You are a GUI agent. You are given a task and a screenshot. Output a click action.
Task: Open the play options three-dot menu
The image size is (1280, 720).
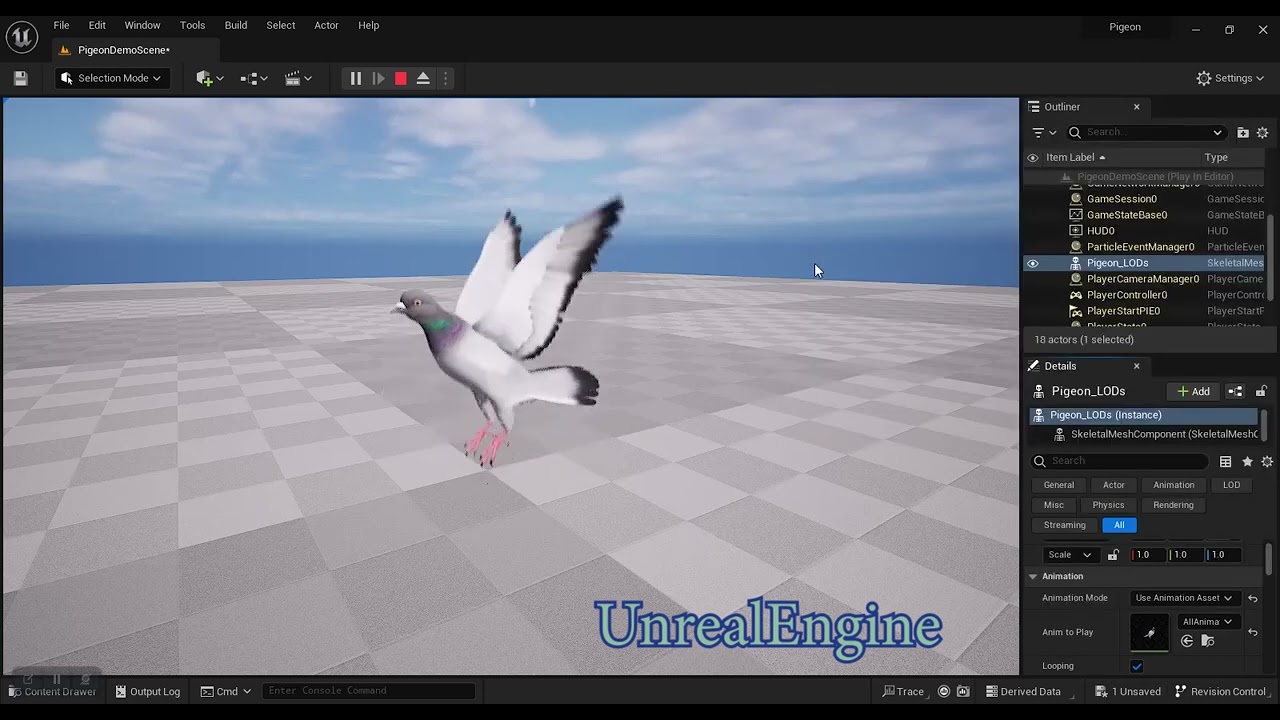(446, 78)
